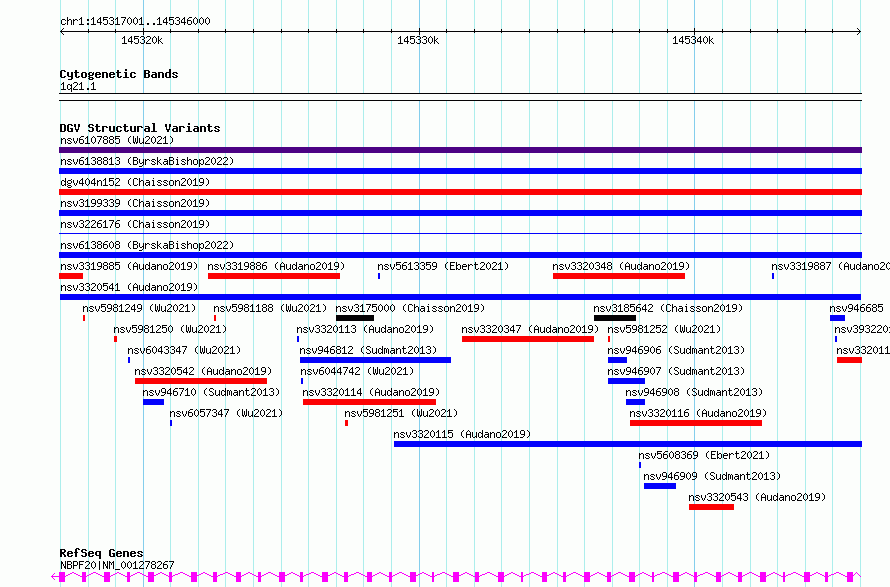Select the RefSeq Genes track title

click(x=102, y=553)
